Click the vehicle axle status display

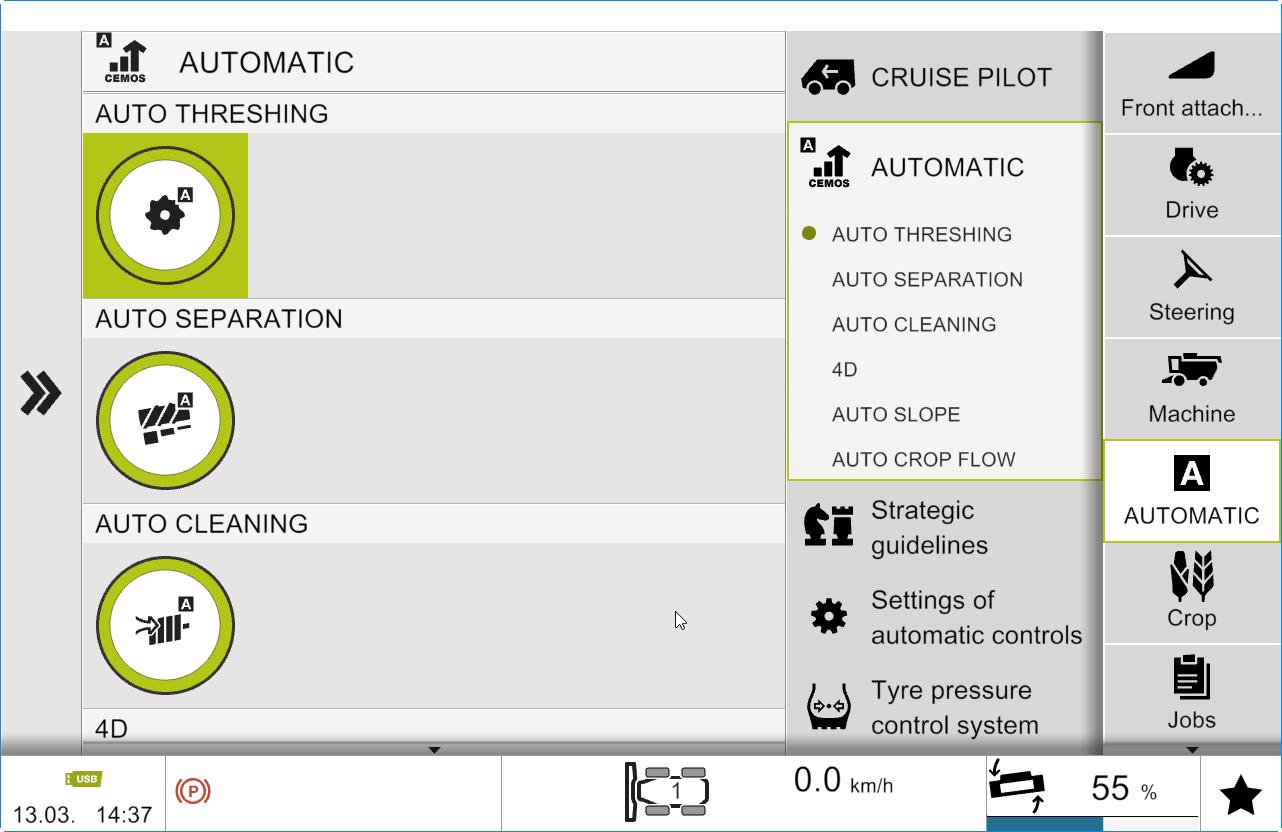(667, 792)
